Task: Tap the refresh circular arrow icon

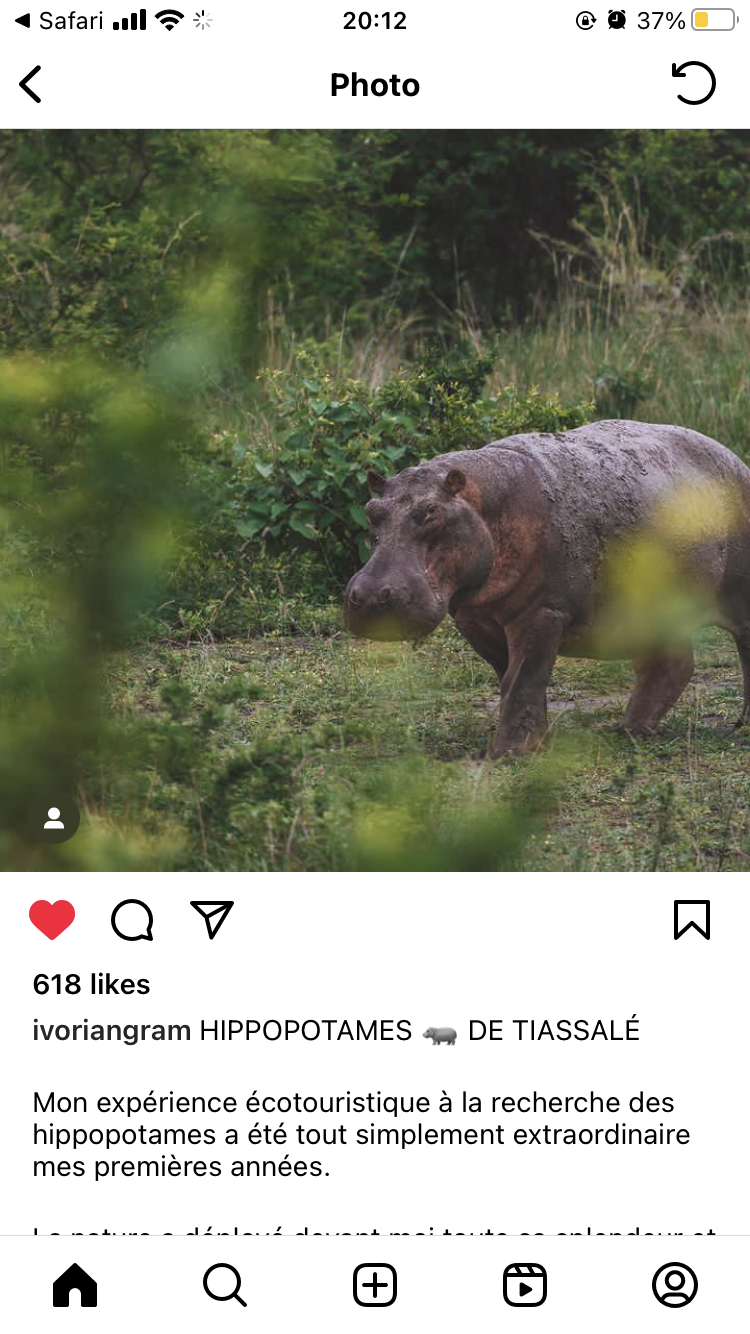Action: (x=693, y=83)
